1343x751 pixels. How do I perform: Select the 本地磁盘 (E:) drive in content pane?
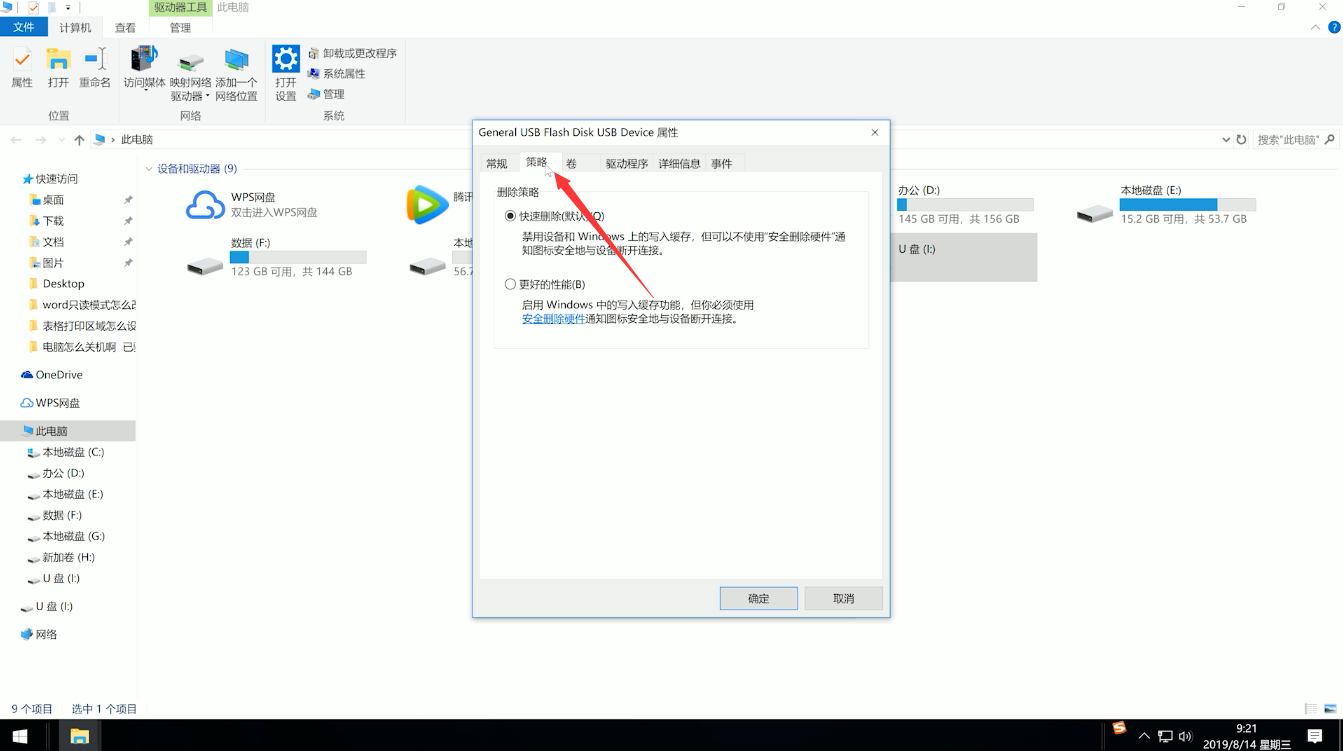coord(1165,204)
